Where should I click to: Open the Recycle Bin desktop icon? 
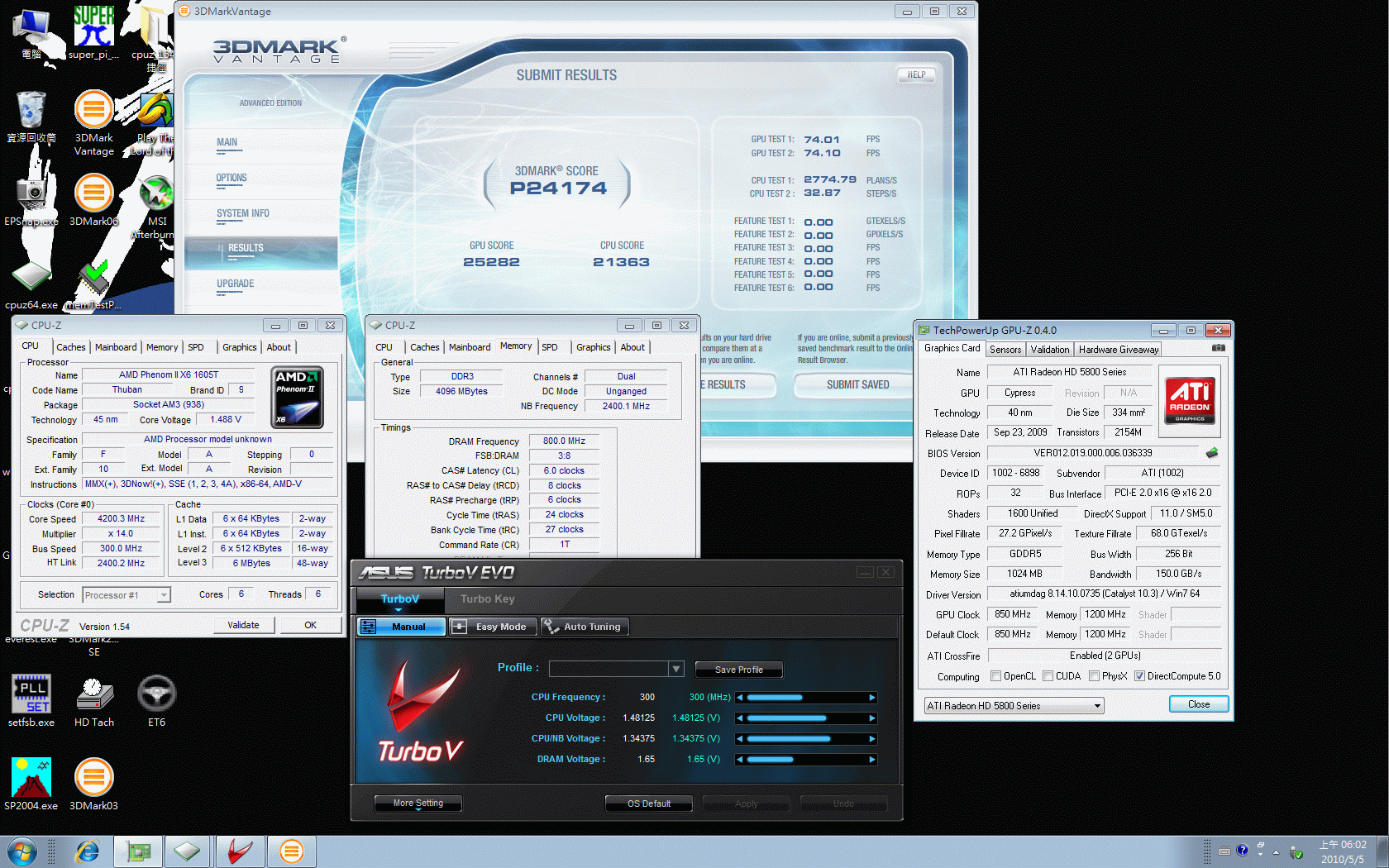[x=31, y=117]
